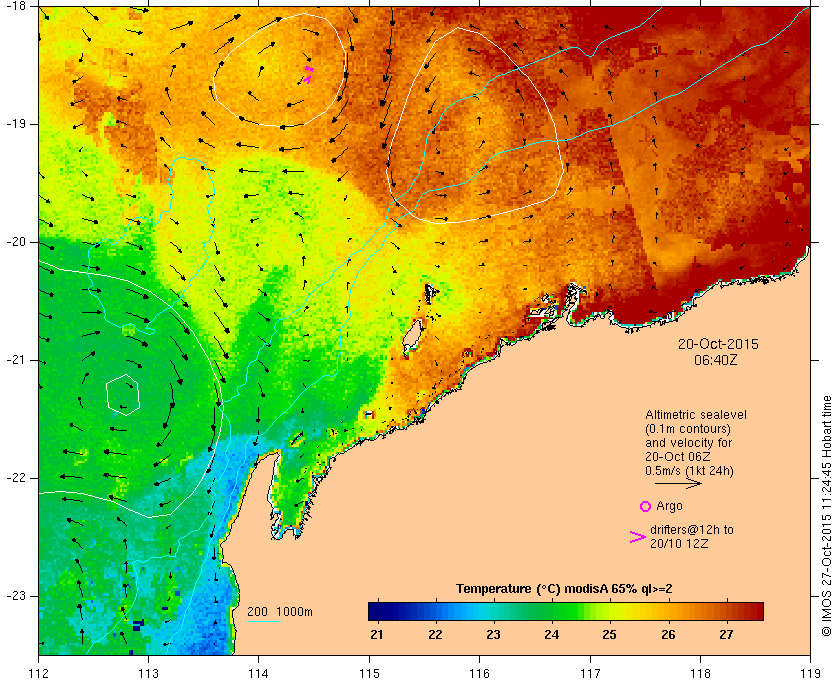This screenshot has width=840, height=680.
Task: Click the magenta drifter marker near 114.4E
Action: [x=308, y=75]
